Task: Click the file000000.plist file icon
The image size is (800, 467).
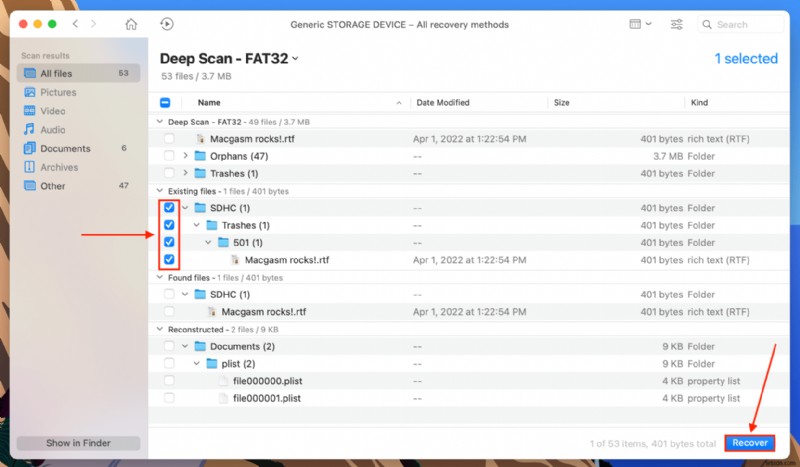Action: click(223, 381)
